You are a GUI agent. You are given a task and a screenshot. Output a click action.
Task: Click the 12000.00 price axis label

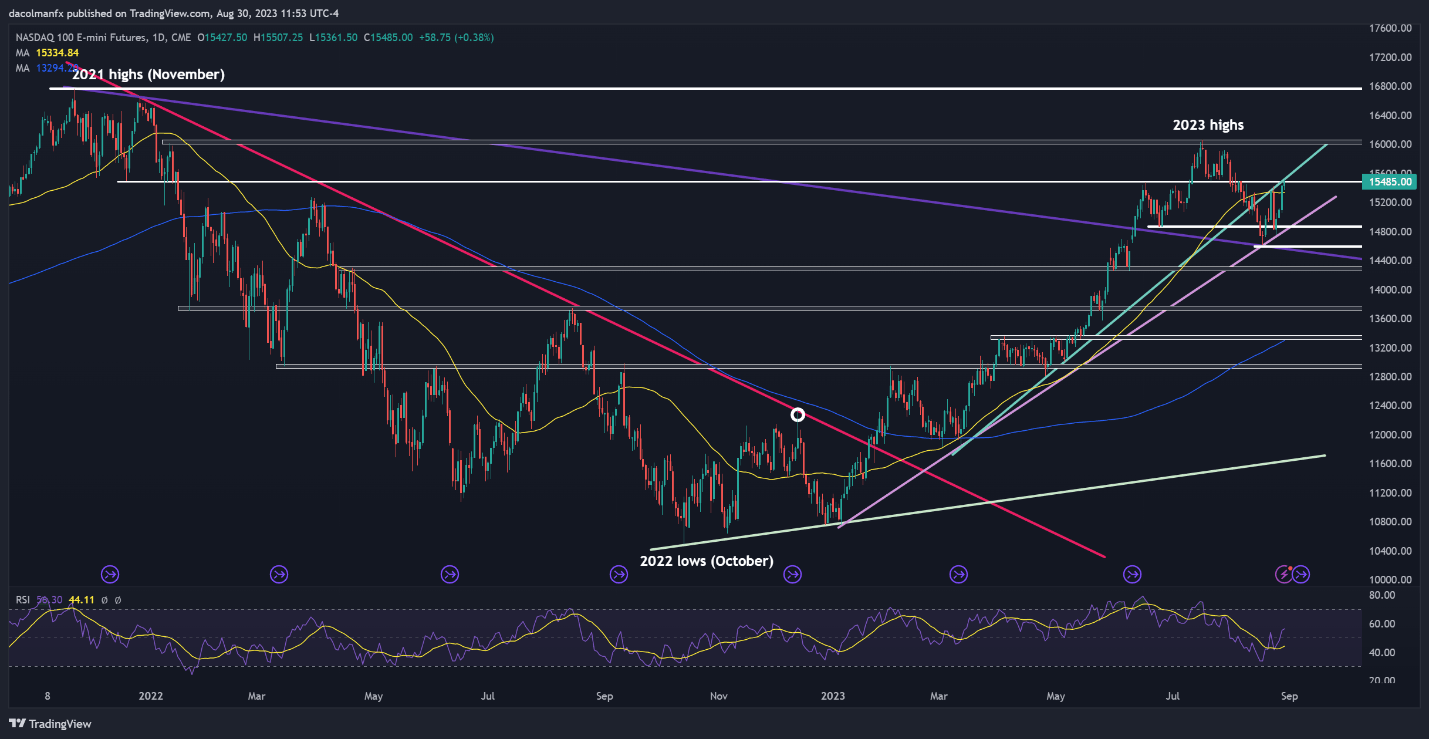pos(1391,435)
